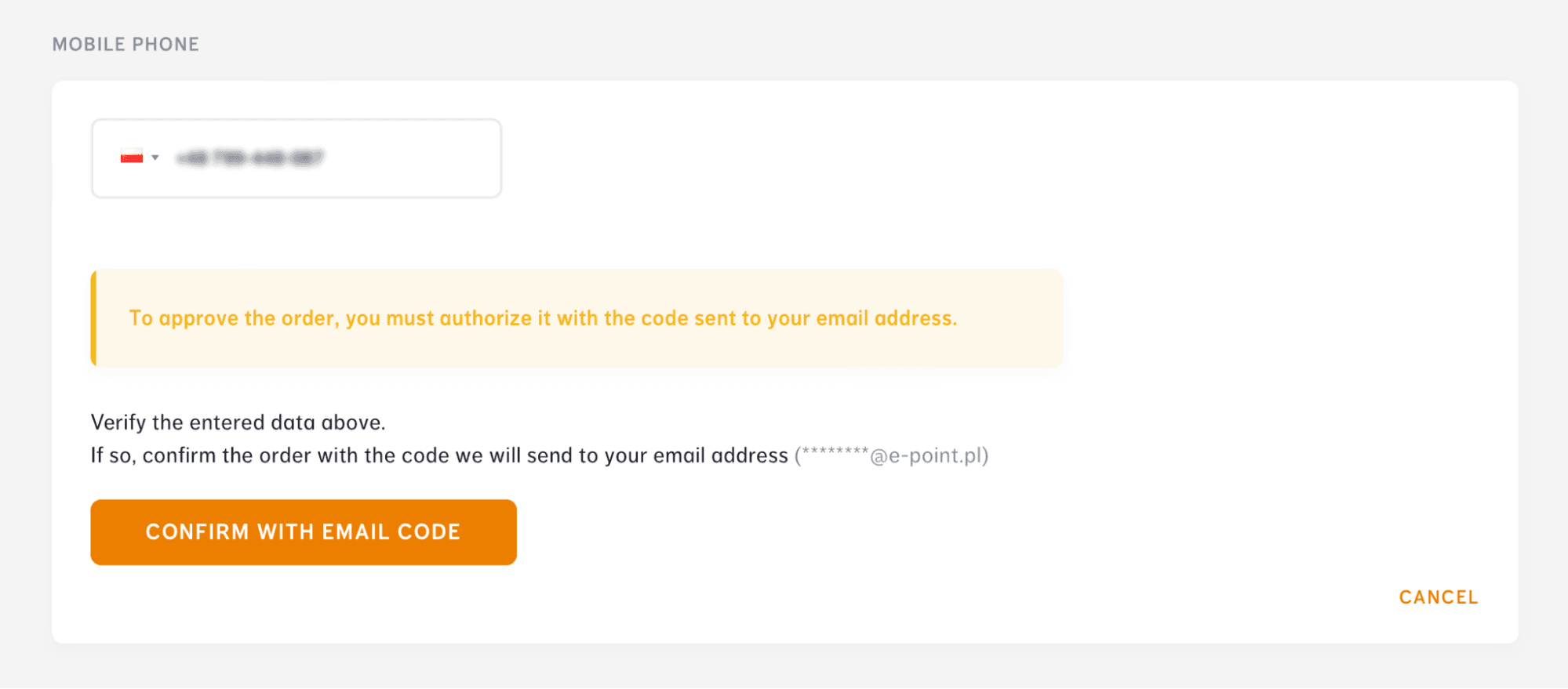Expand the country code dropdown arrow
This screenshot has width=1568, height=689.
[155, 158]
